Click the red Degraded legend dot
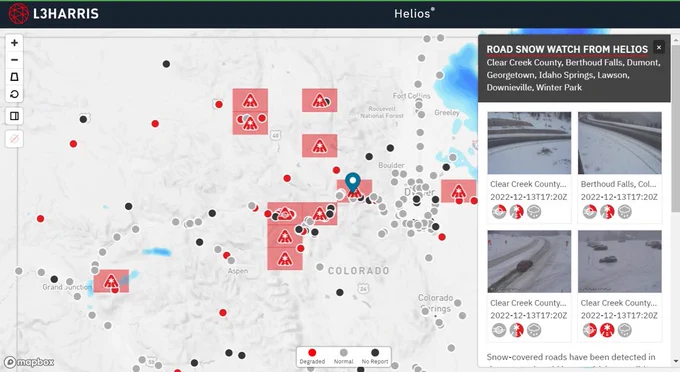This screenshot has height=372, width=680. tap(312, 352)
